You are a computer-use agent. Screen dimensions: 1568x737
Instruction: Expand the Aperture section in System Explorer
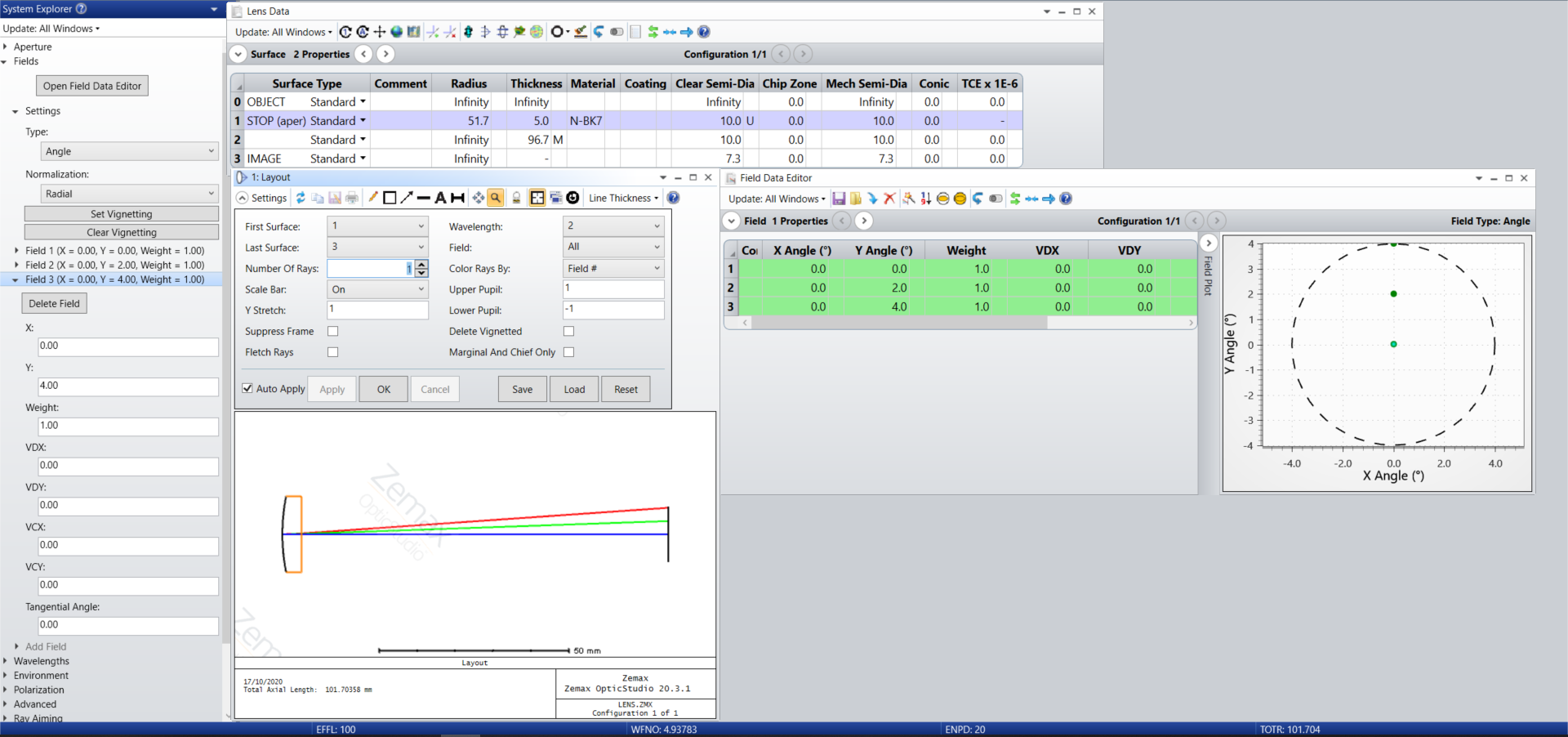5,47
